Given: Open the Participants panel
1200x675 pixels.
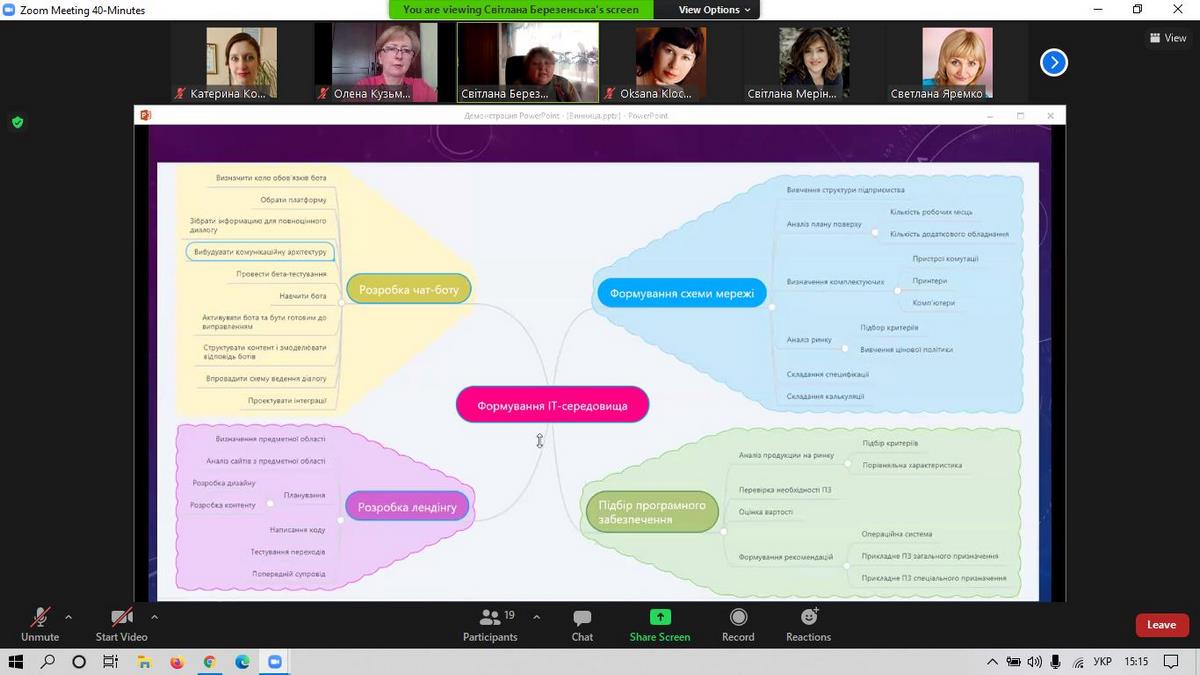Looking at the screenshot, I should click(x=490, y=624).
